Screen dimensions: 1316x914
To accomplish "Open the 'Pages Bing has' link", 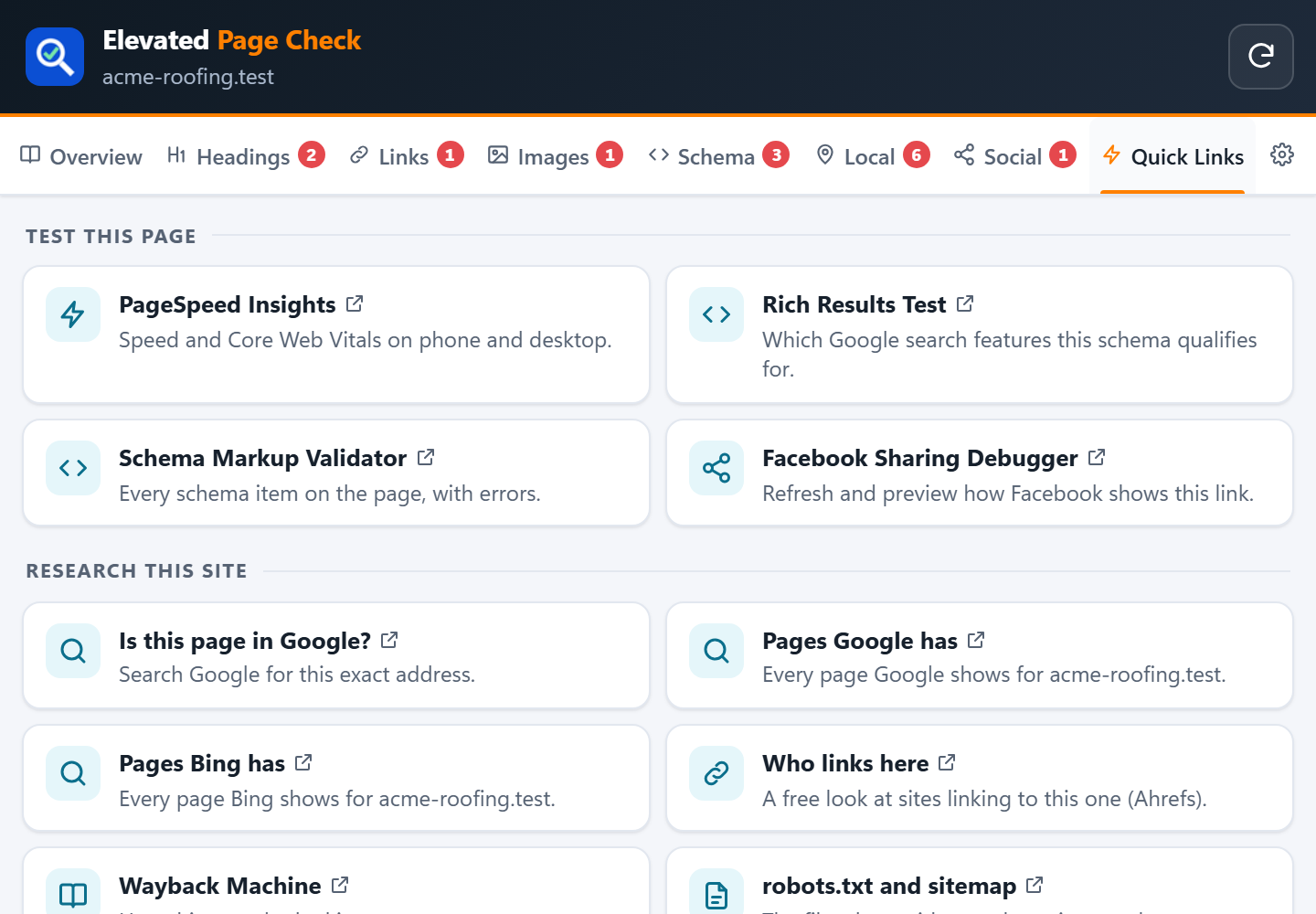I will [x=336, y=778].
